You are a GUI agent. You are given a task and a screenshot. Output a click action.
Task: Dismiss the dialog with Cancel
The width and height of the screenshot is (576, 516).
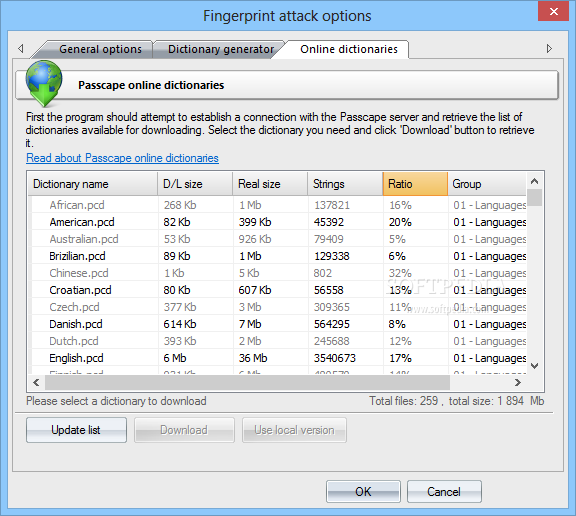[x=444, y=491]
